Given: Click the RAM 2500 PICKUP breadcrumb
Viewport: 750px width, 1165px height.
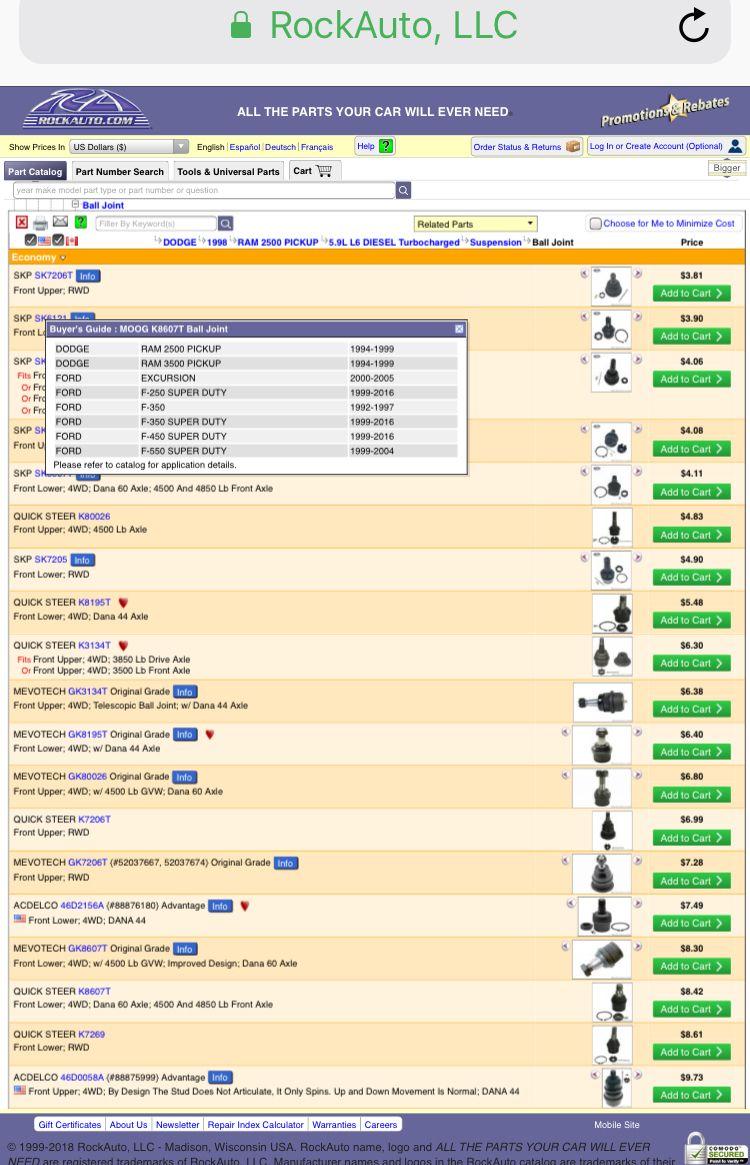Looking at the screenshot, I should [x=278, y=242].
